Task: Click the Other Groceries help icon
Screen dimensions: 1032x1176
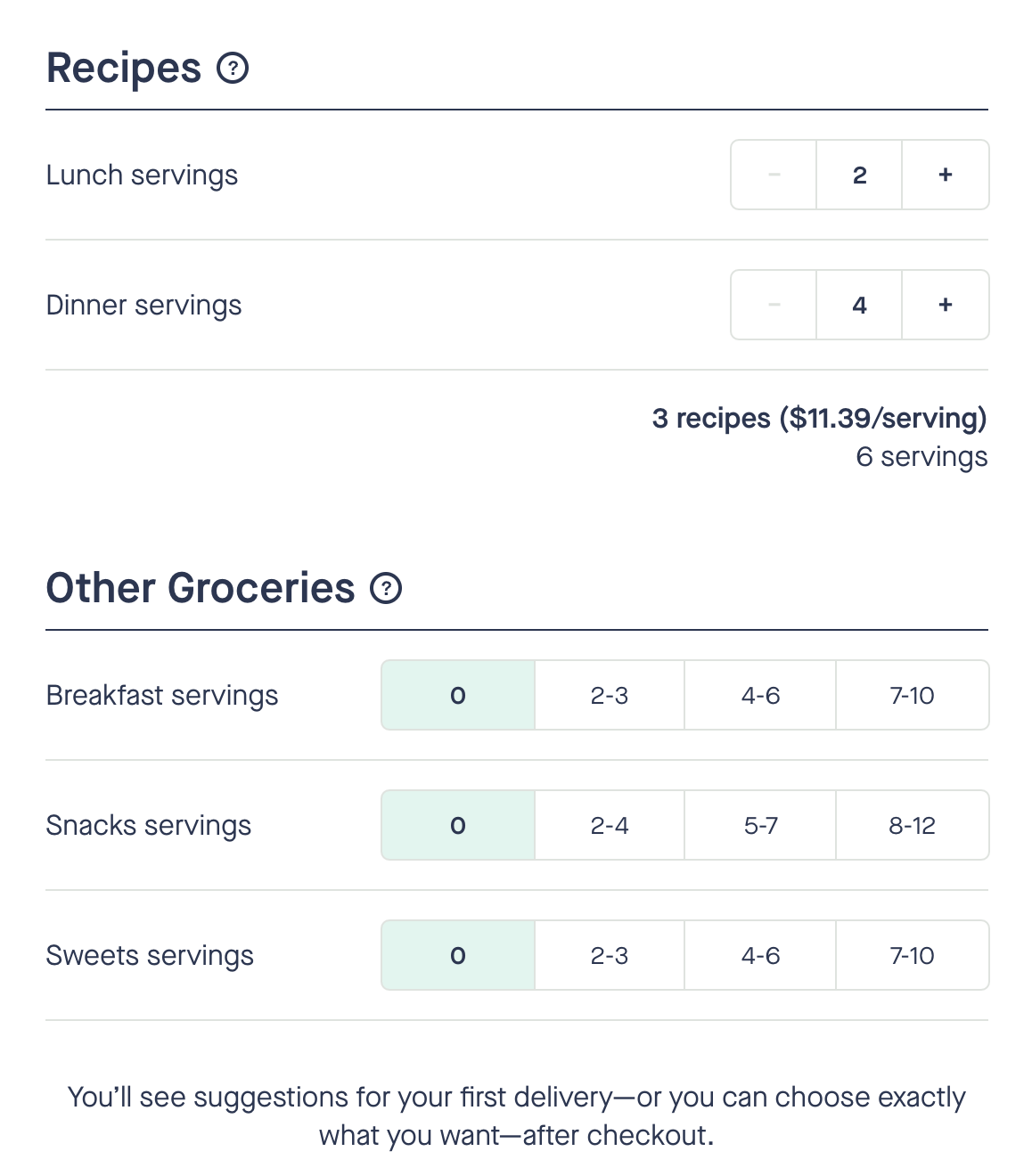Action: coord(386,589)
